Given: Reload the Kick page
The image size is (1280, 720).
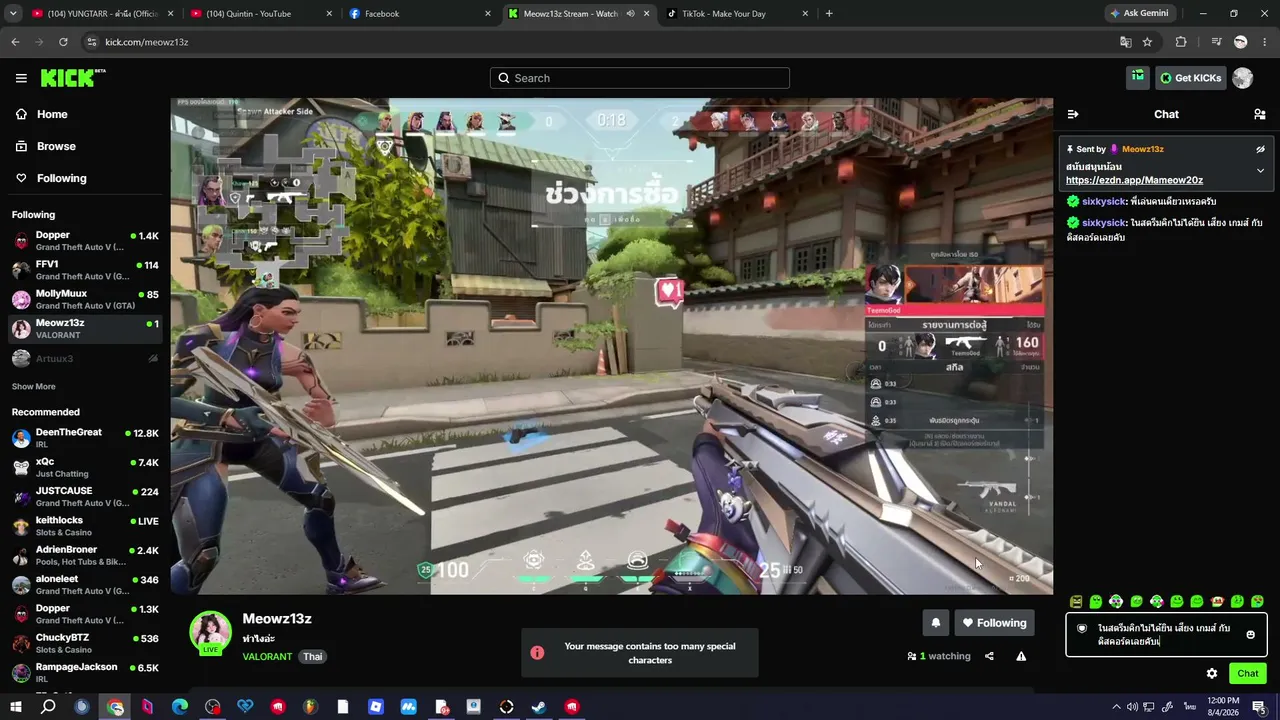Looking at the screenshot, I should [x=63, y=42].
